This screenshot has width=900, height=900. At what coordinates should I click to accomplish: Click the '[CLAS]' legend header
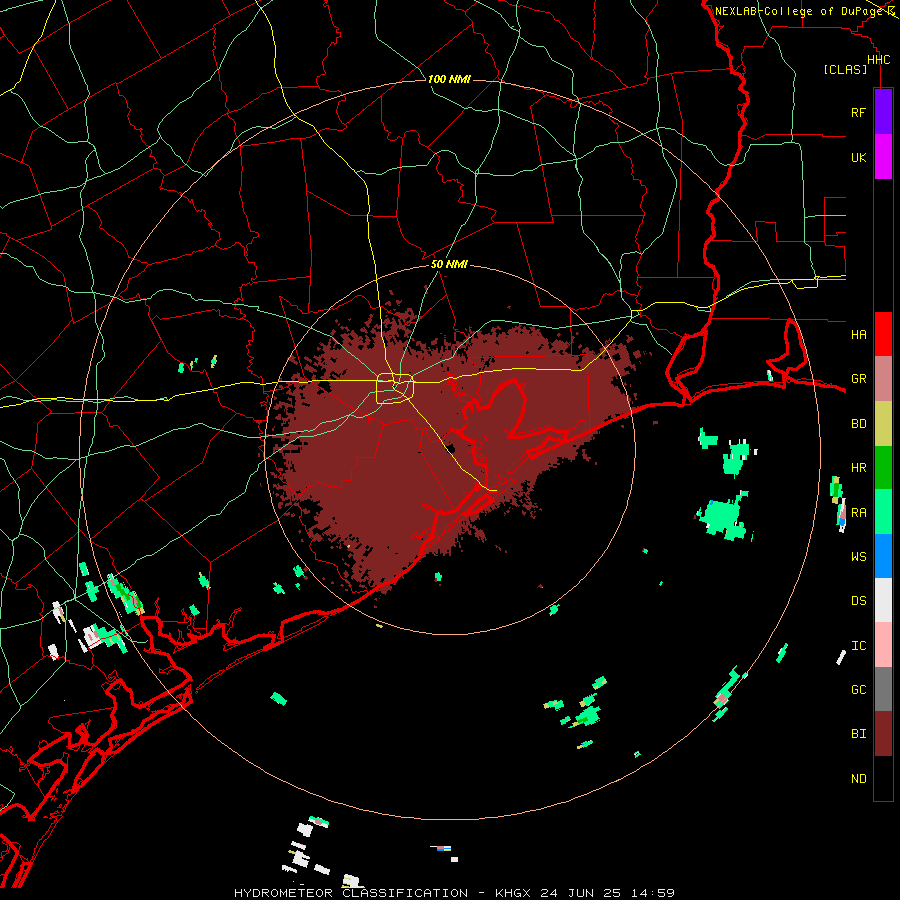pos(845,69)
